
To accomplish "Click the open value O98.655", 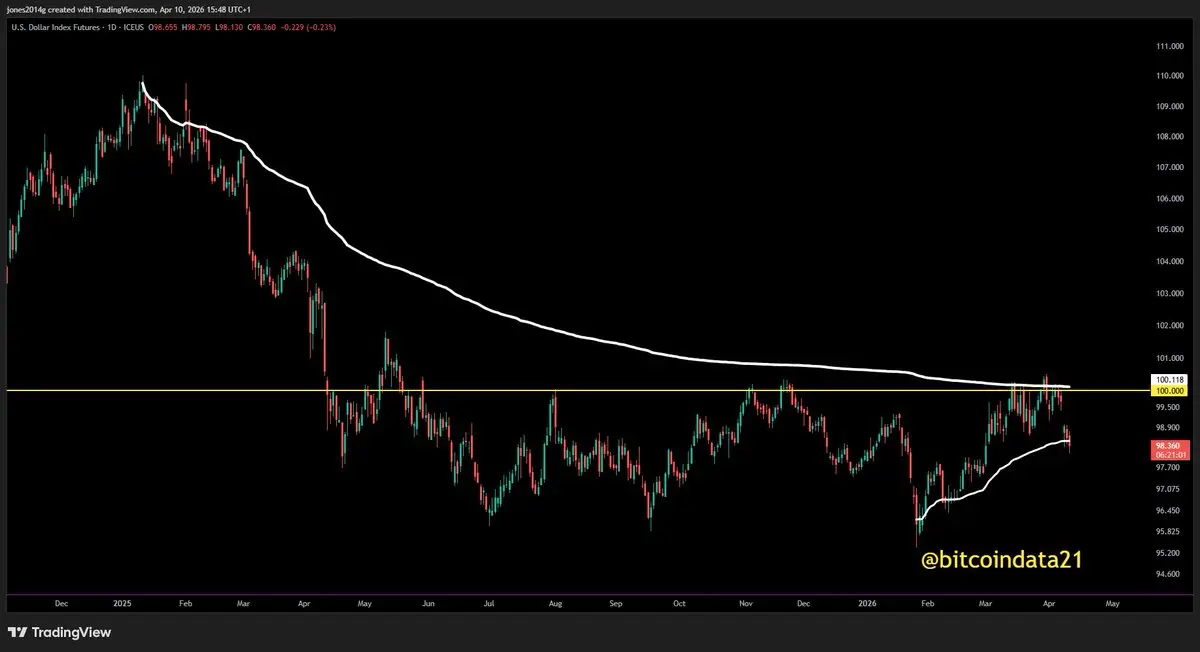I will tap(164, 27).
